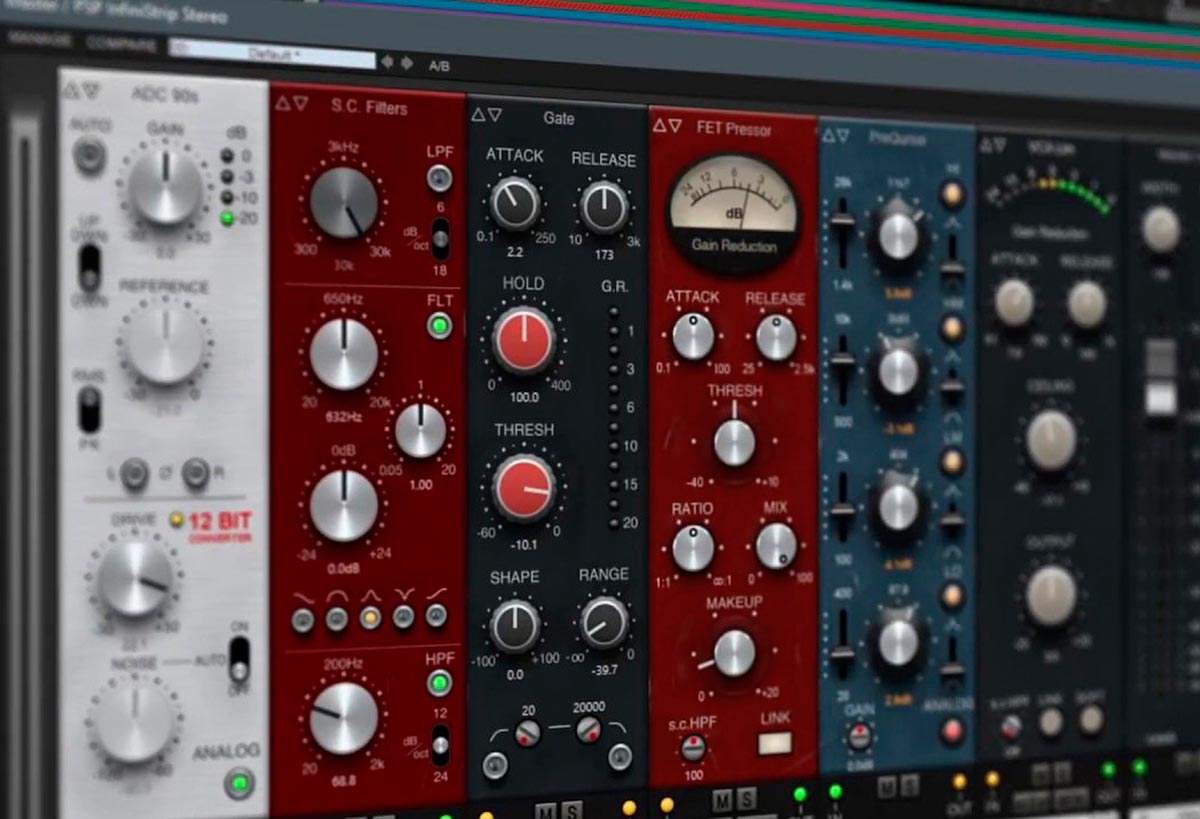Screen dimensions: 1200x819
Task: Click the red THRESH knob in Gate
Action: click(524, 488)
